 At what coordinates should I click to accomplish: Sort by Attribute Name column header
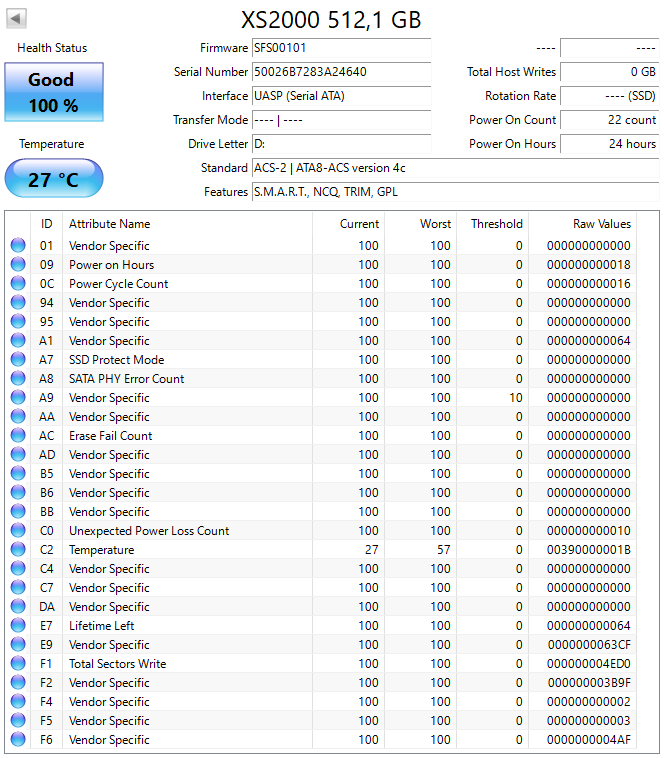pyautogui.click(x=188, y=224)
